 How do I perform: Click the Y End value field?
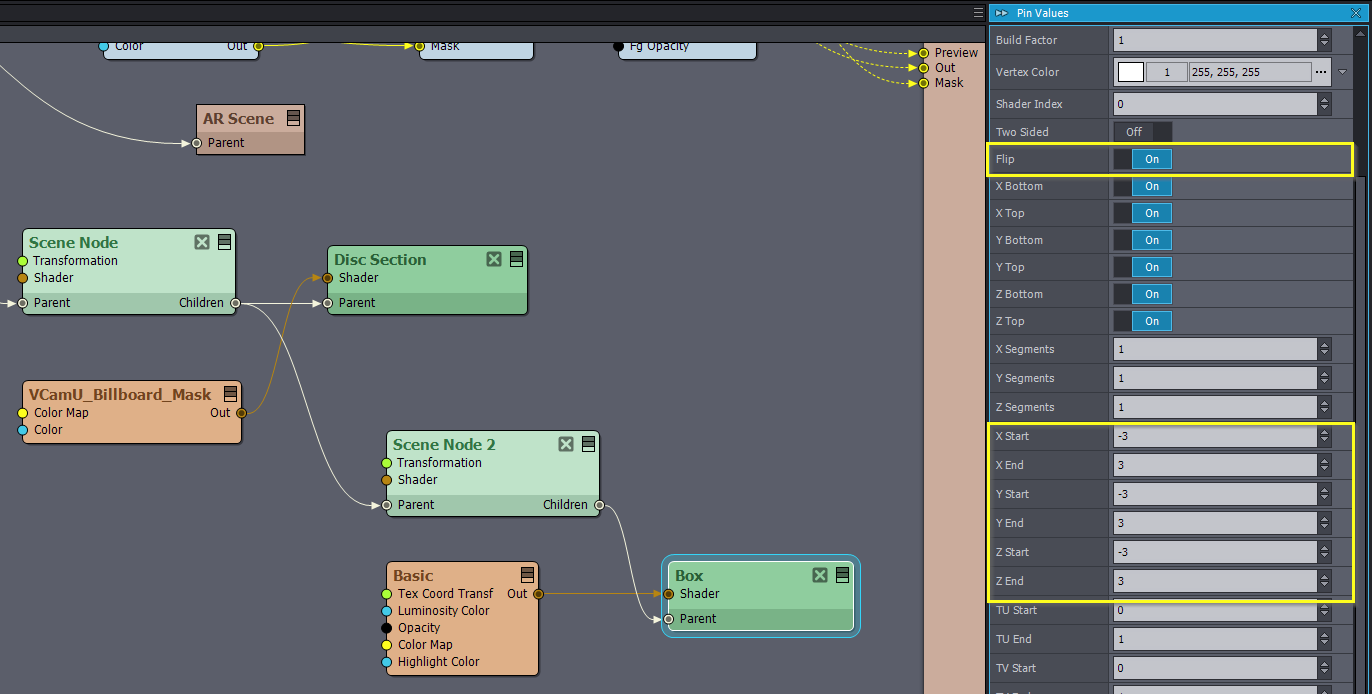pyautogui.click(x=1215, y=523)
